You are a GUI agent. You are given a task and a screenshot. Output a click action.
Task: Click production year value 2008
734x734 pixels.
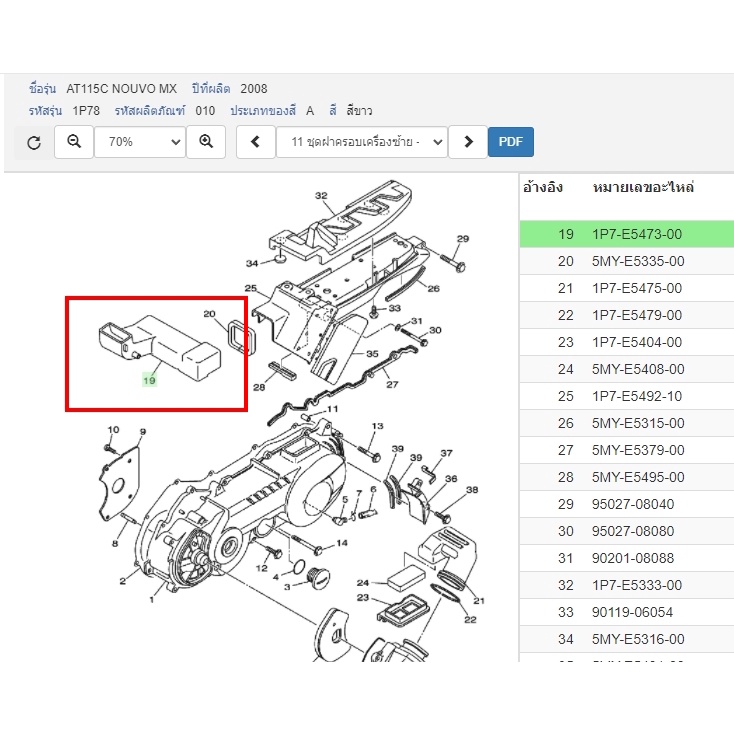point(254,88)
